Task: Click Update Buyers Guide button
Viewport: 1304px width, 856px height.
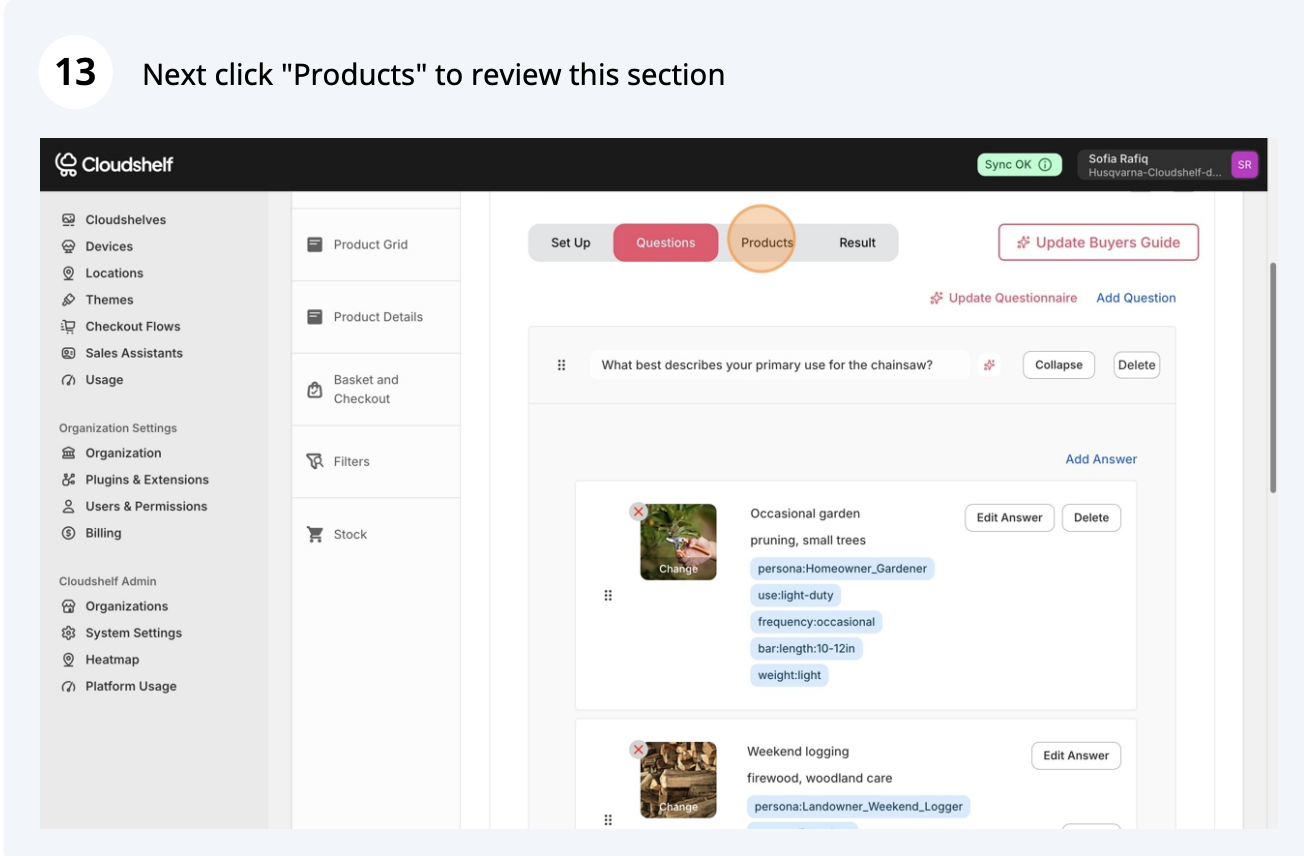Action: tap(1098, 242)
